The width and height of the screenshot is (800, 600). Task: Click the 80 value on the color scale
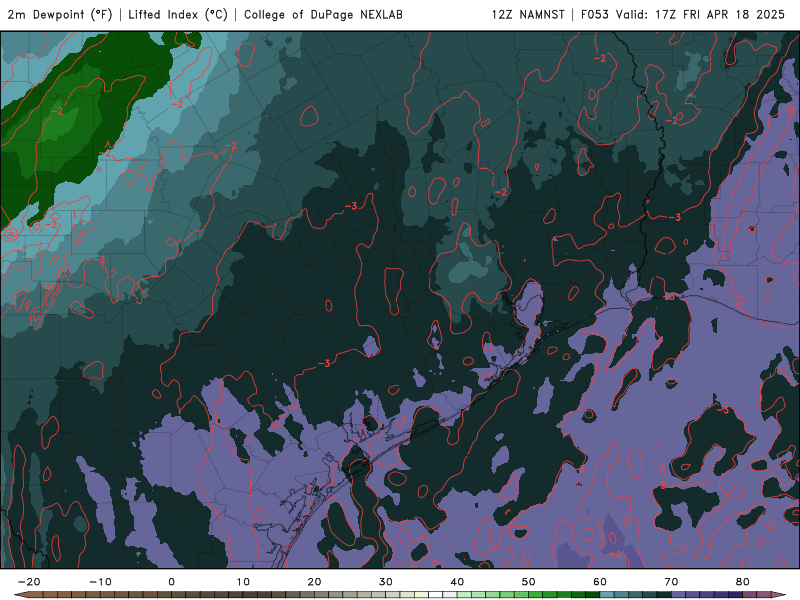[743, 582]
